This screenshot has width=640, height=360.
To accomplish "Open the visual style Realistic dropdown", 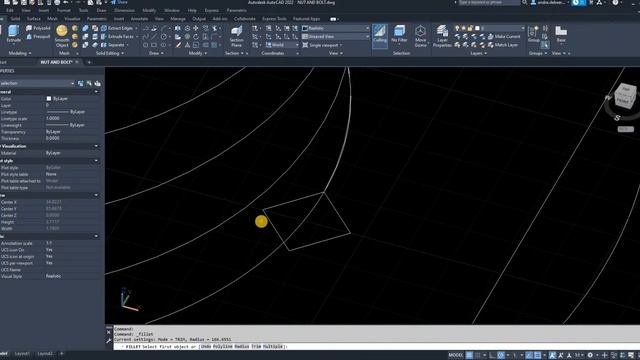I will (336, 28).
